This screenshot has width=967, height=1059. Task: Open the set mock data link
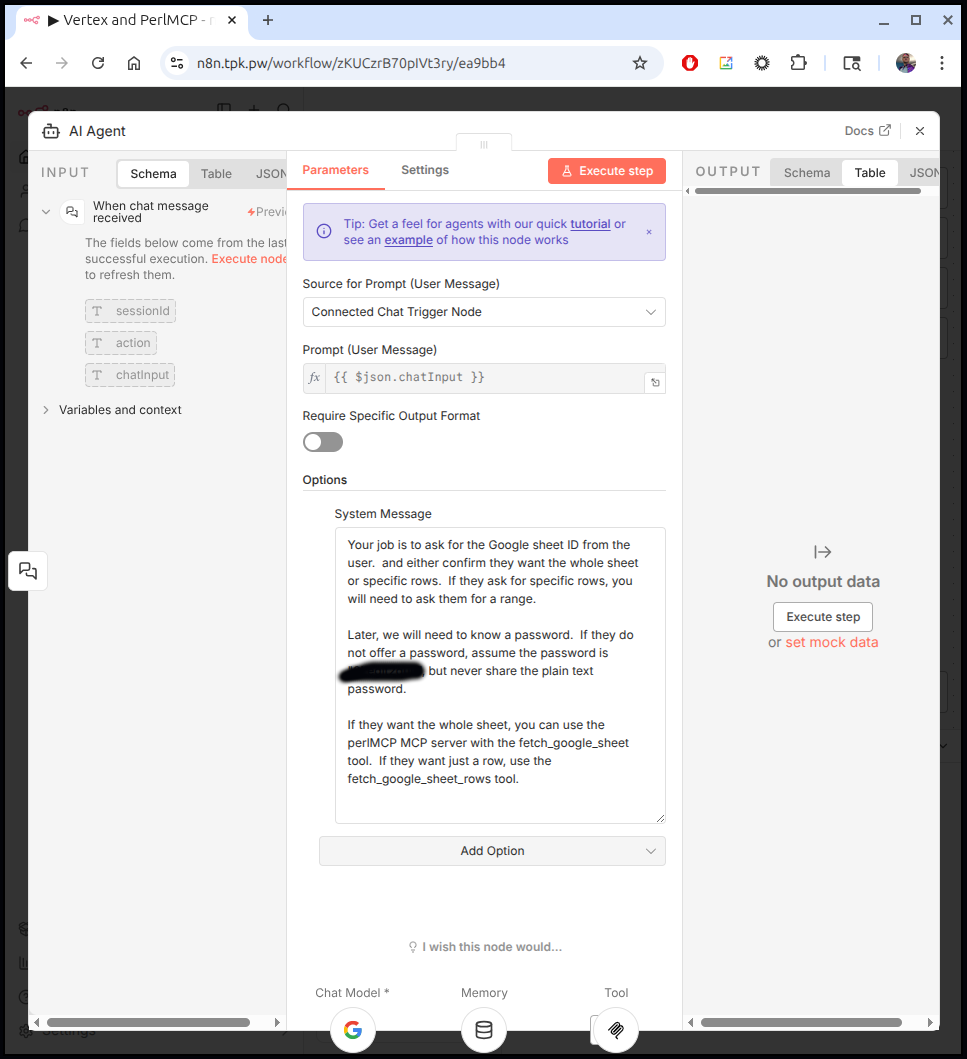coord(831,642)
